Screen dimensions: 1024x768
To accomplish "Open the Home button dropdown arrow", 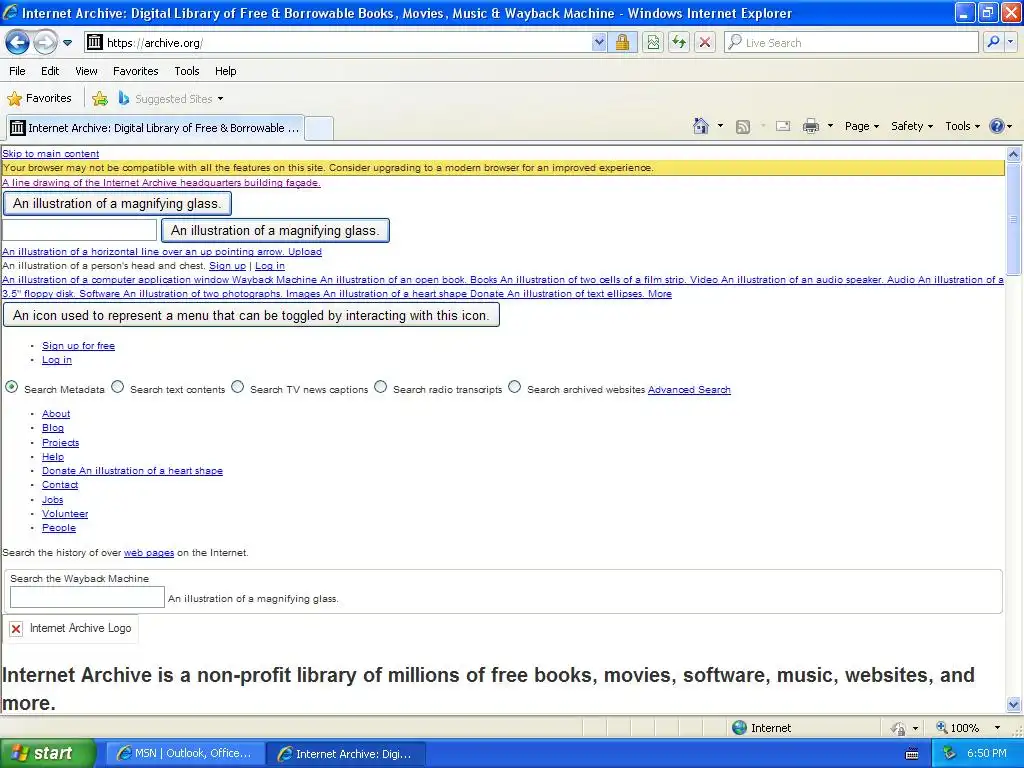I will (720, 126).
